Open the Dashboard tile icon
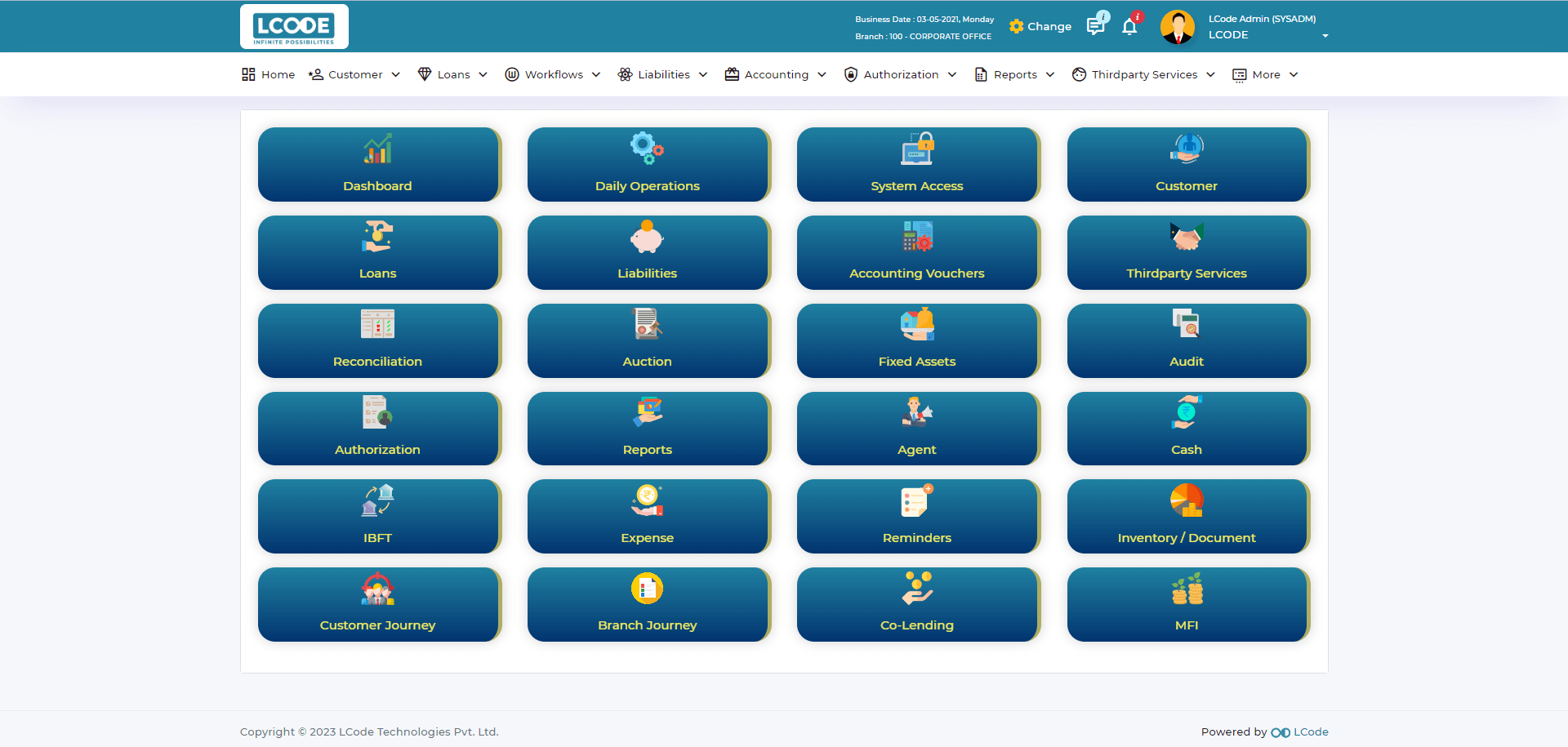1568x747 pixels. (x=377, y=149)
